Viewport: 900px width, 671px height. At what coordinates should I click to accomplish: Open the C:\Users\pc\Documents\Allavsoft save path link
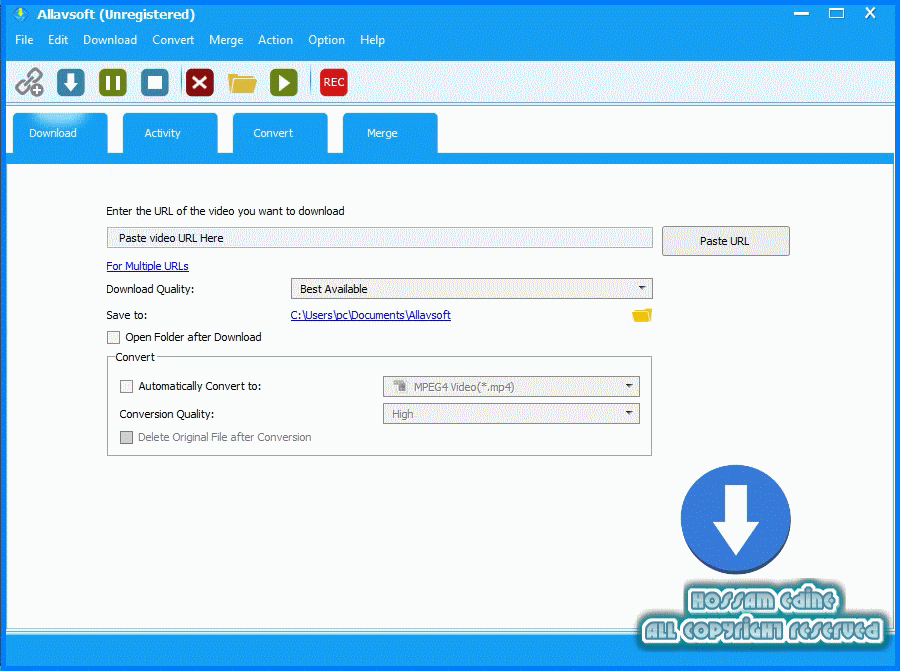[x=370, y=315]
